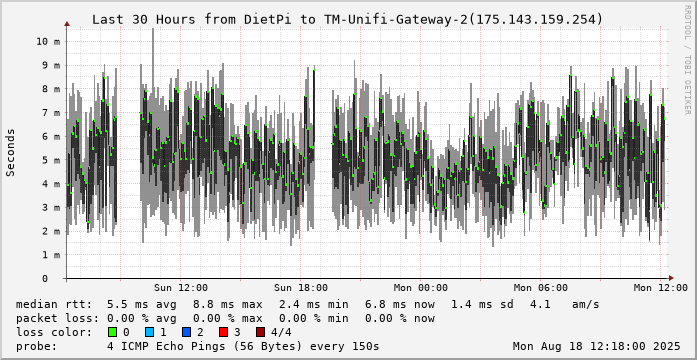Click the '8.8 ms max' median rtt value

(228, 304)
